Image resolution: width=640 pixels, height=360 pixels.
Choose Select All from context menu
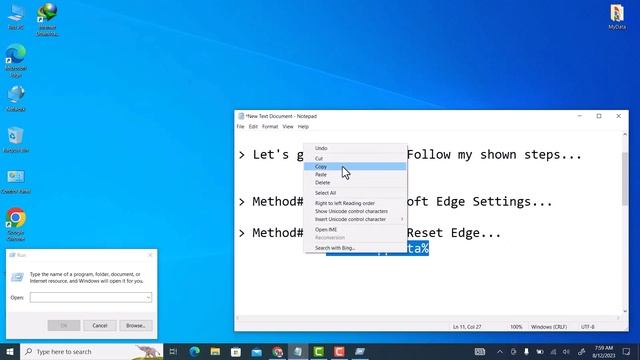tap(355, 193)
